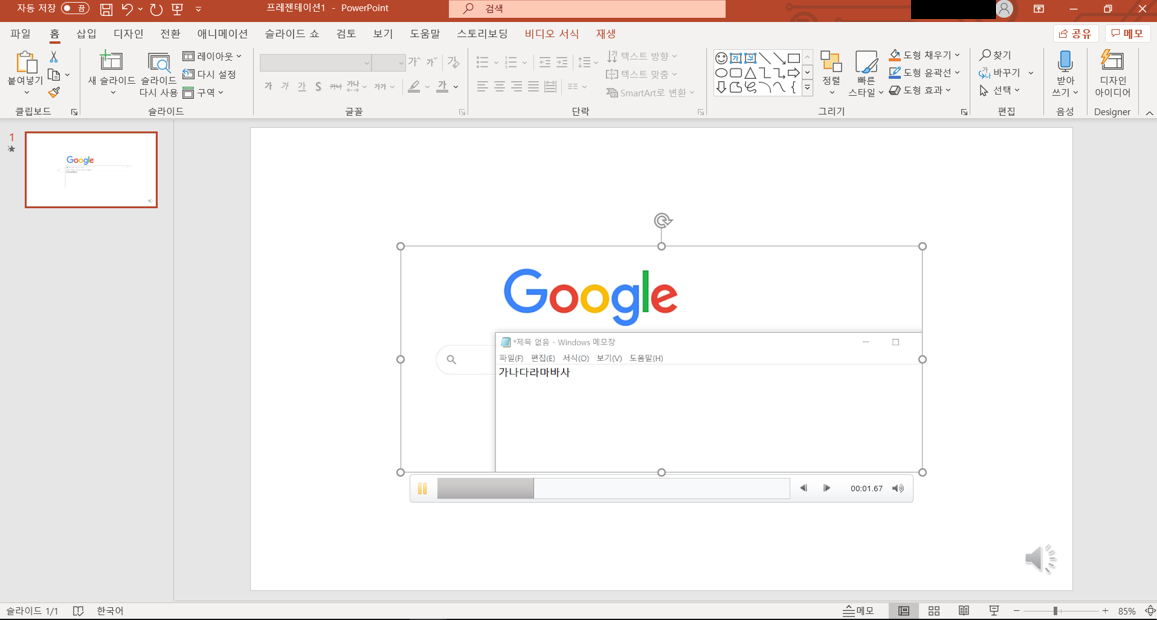Switch to the Transitions (전환) tab
The height and width of the screenshot is (620, 1157).
[x=170, y=34]
